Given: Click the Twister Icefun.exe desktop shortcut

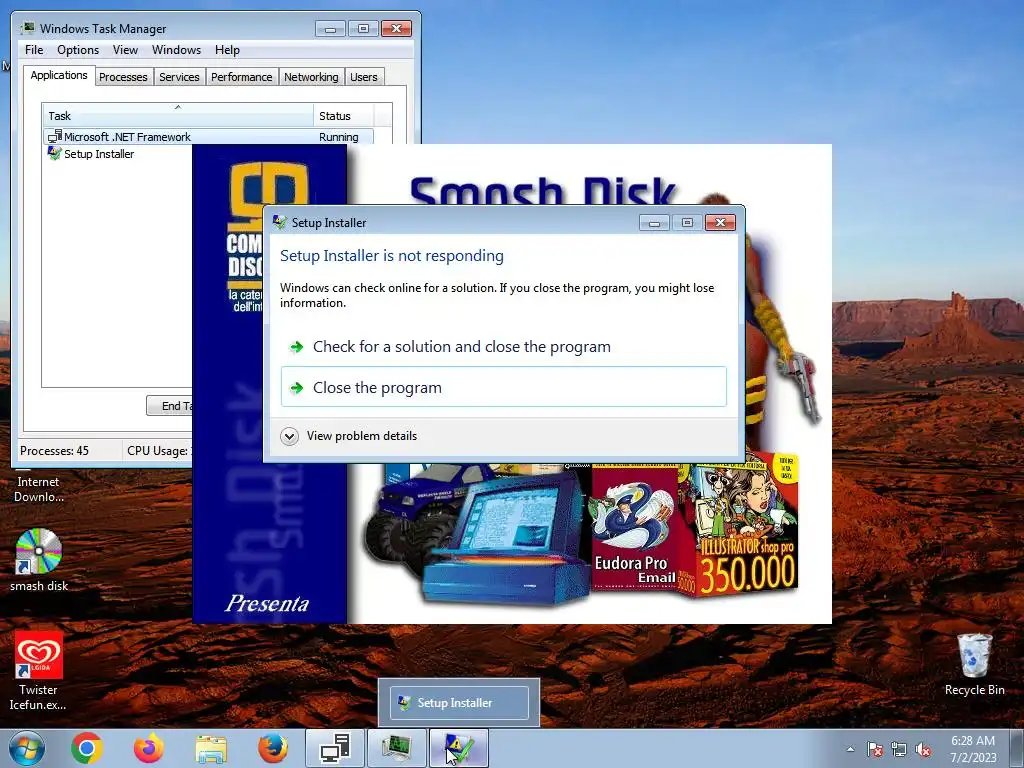Looking at the screenshot, I should pos(38,671).
